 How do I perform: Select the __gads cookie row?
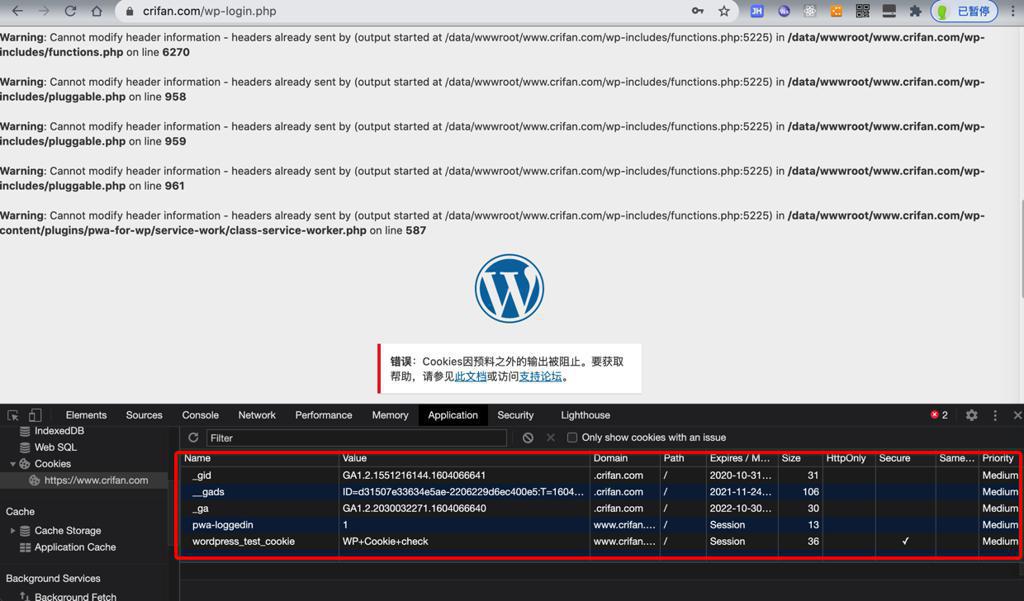coord(600,491)
